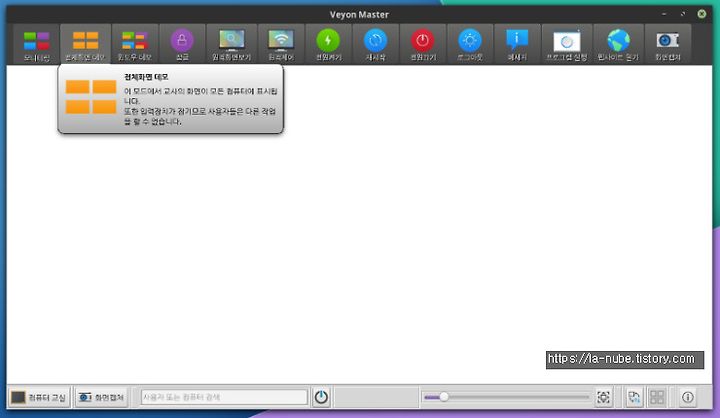Click the thumbnail size slider handle

(444, 397)
